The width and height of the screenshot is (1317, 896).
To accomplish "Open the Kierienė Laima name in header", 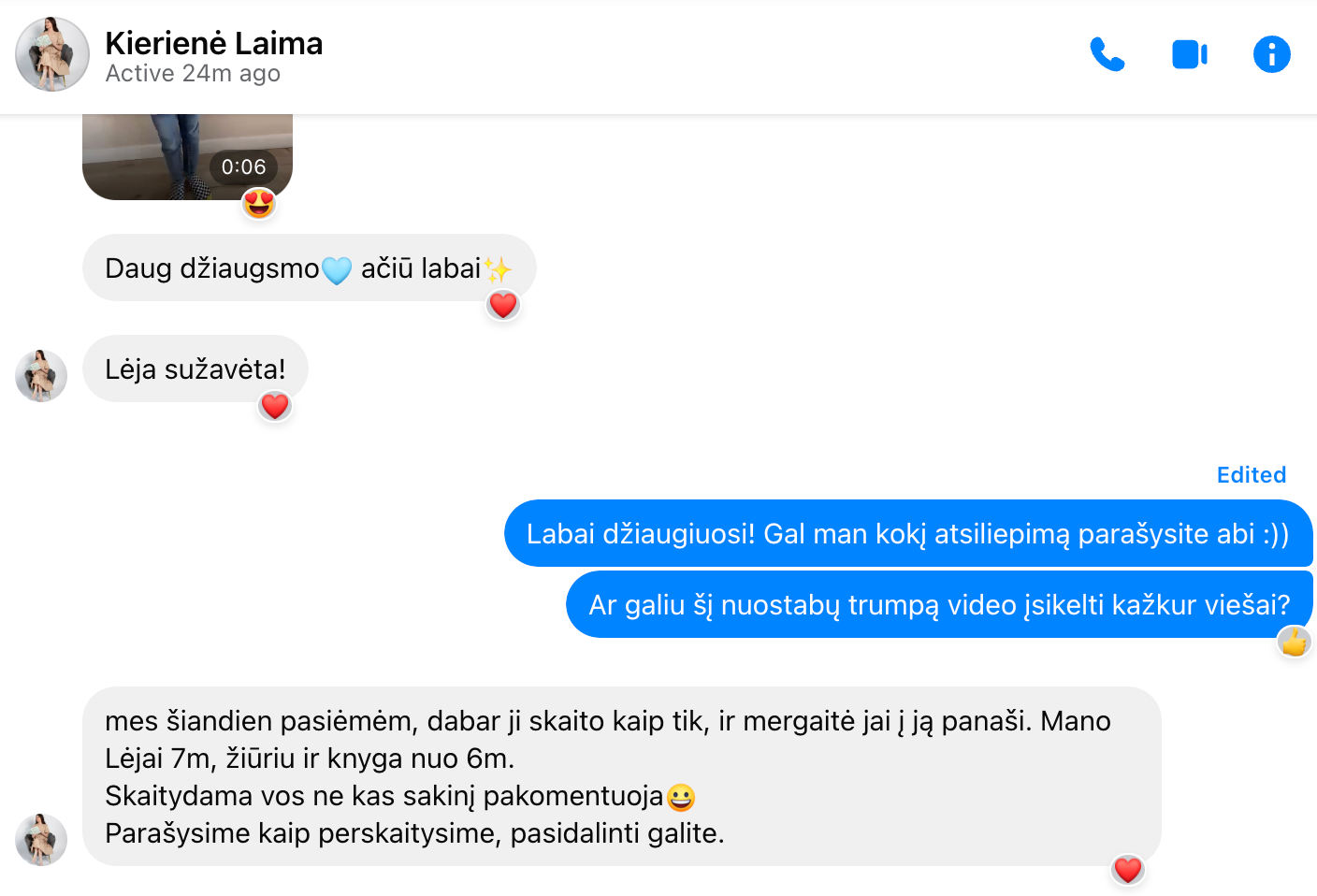I will coord(214,43).
